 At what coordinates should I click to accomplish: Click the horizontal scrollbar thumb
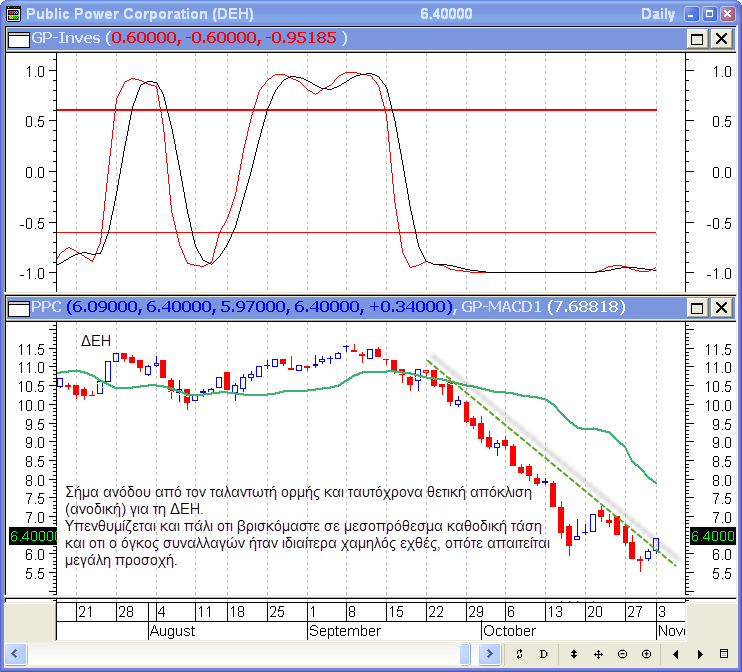tap(465, 653)
